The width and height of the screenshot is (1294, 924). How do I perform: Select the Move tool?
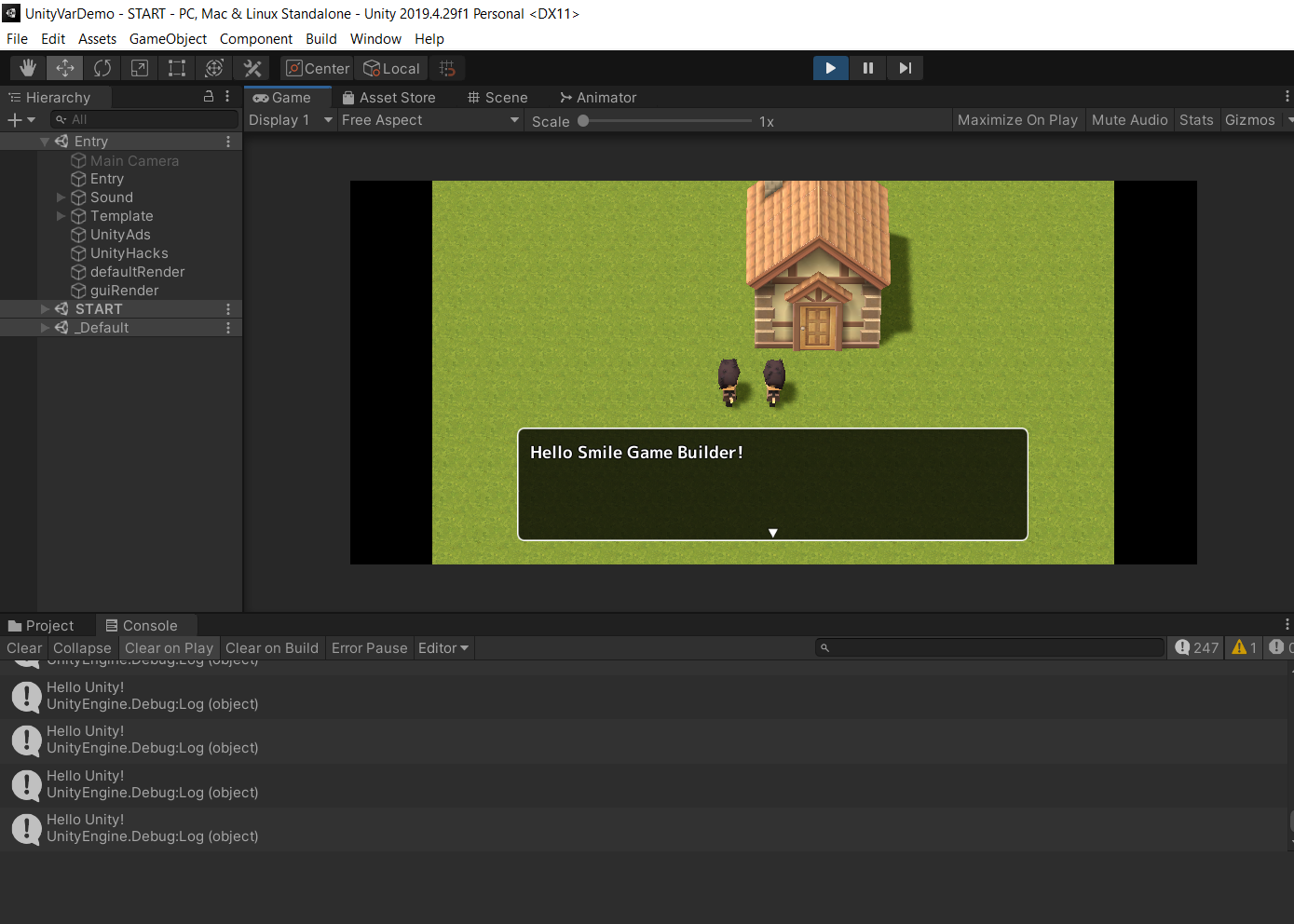point(65,68)
